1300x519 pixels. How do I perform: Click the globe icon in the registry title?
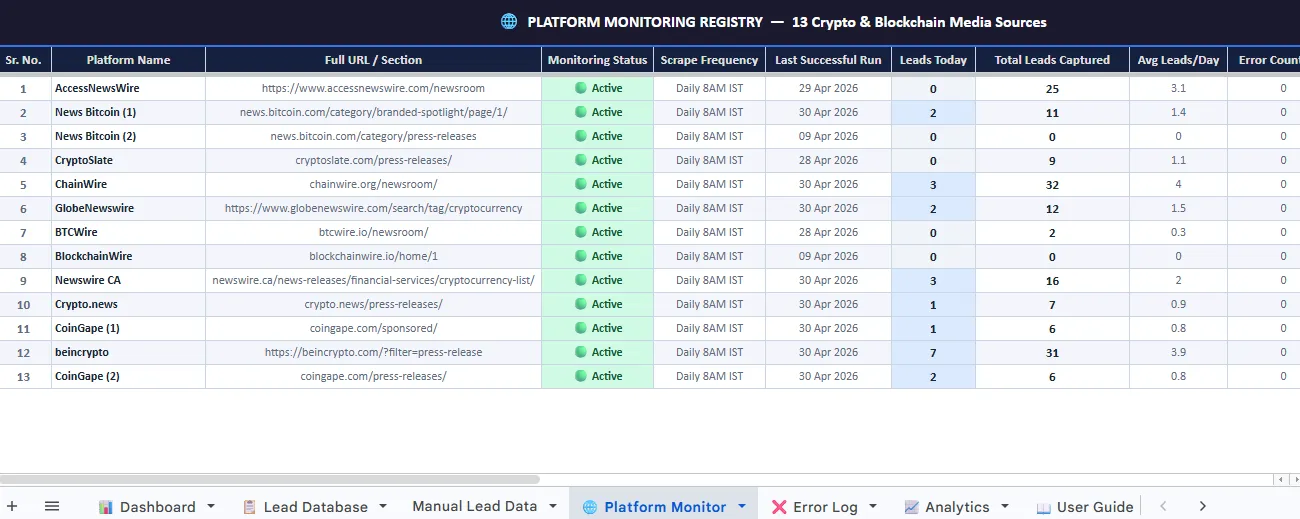click(509, 21)
